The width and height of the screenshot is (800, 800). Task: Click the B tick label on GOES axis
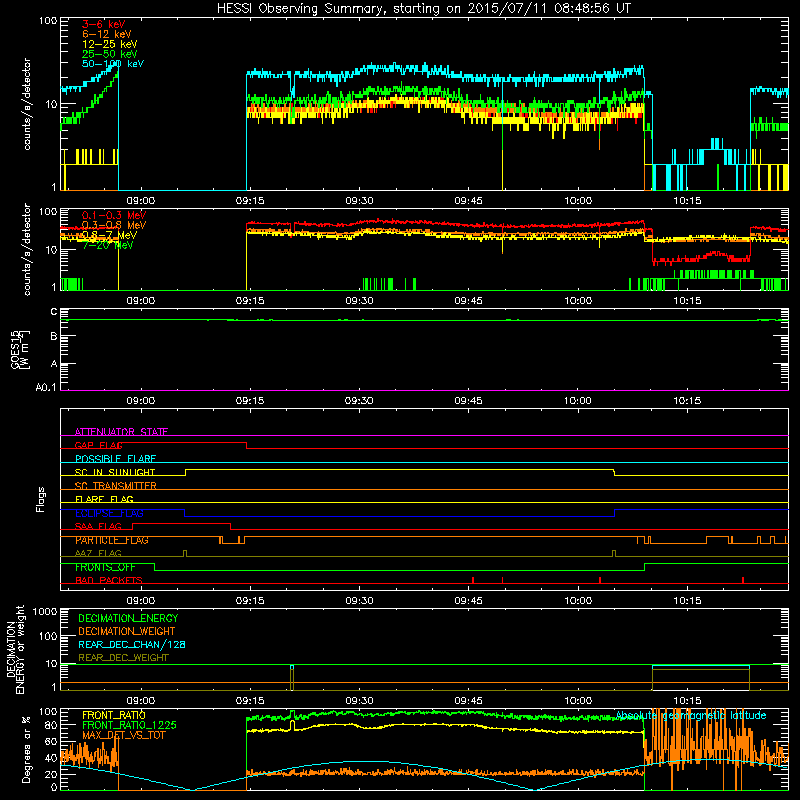pyautogui.click(x=54, y=336)
